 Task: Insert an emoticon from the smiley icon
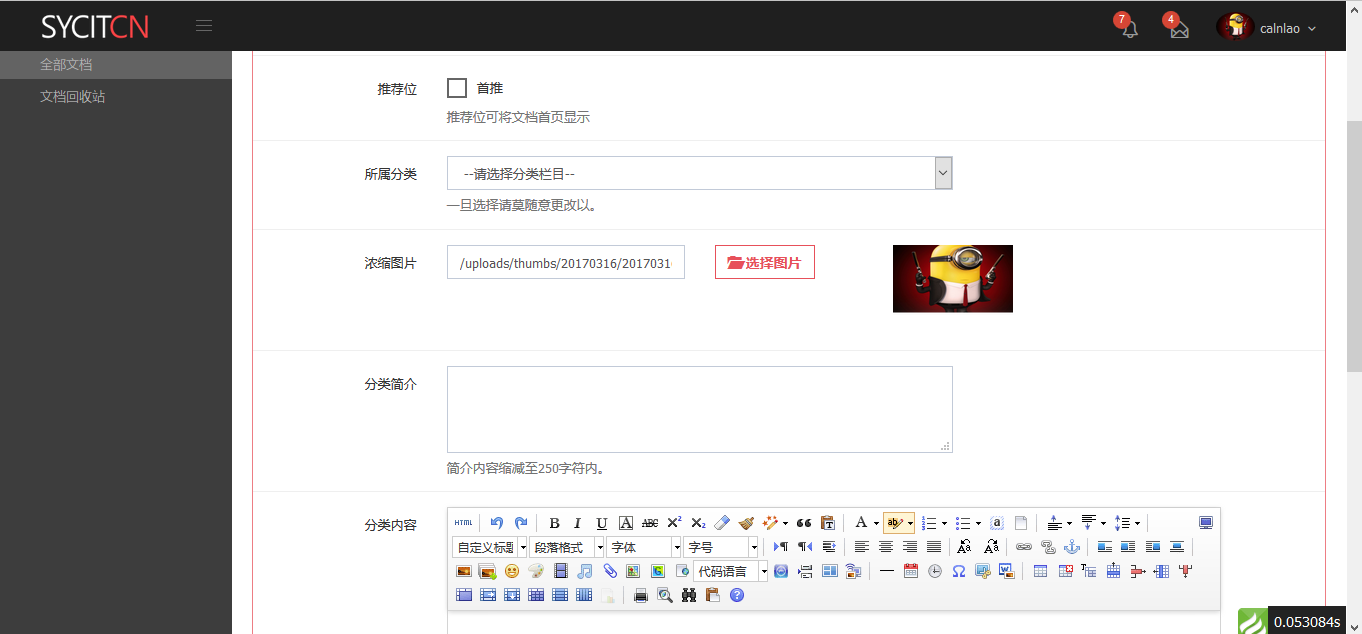point(512,571)
